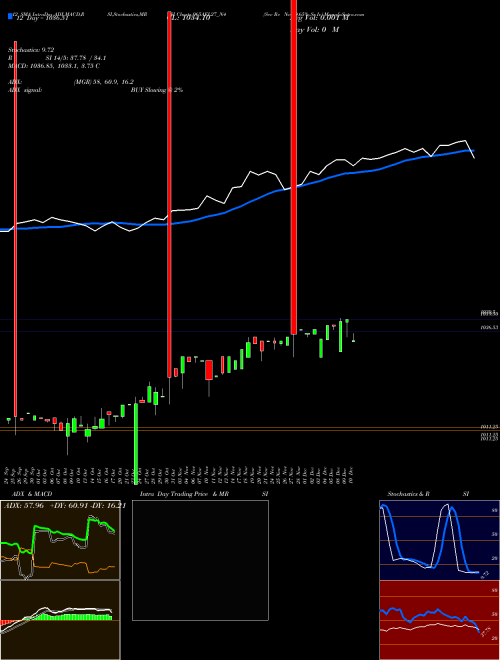
Task: Open the empty Intra Day Trading Price panel
Action: (200, 560)
